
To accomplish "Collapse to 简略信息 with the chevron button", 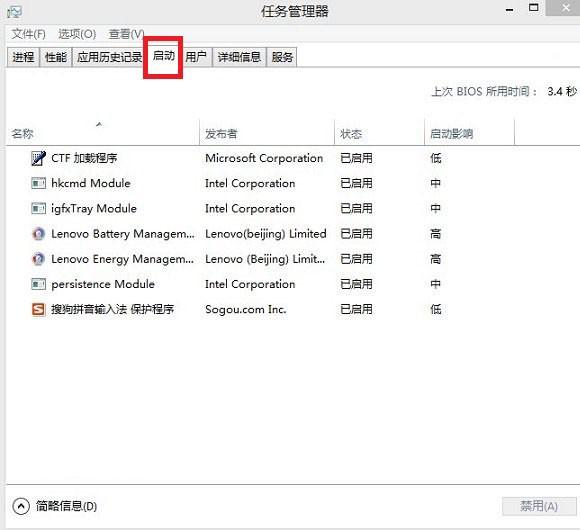I will pos(21,506).
